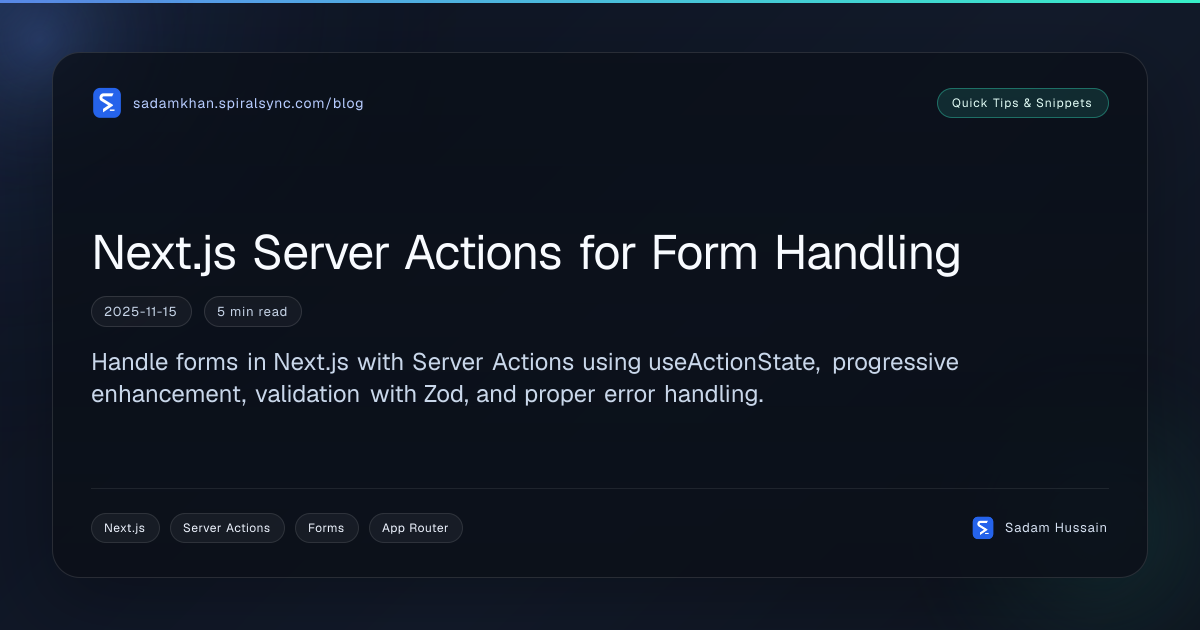Open the sadamkhan.spiralsync.com/blog link
This screenshot has width=1200, height=630.
(248, 103)
